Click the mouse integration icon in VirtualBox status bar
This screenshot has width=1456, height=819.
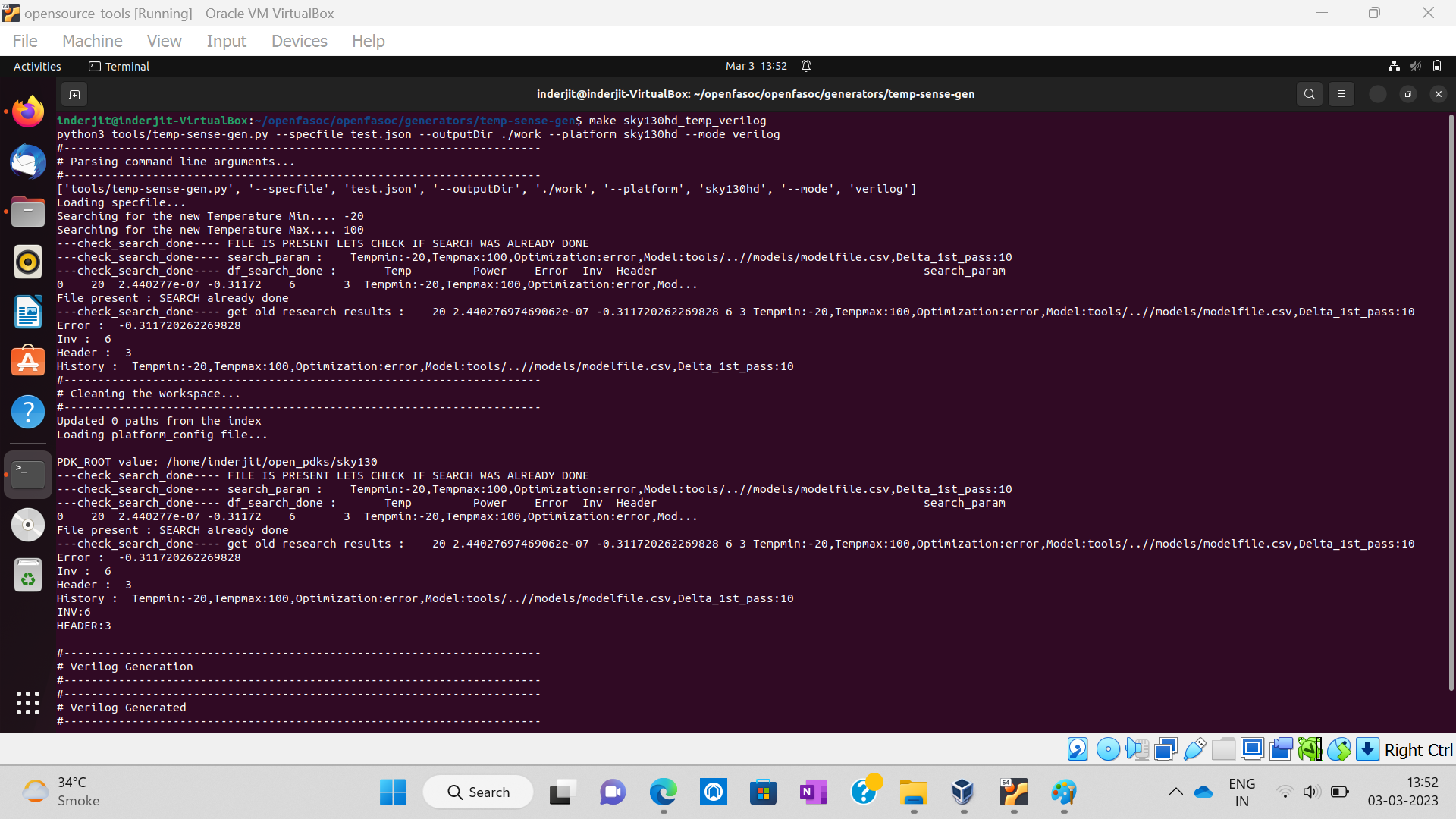(1339, 748)
